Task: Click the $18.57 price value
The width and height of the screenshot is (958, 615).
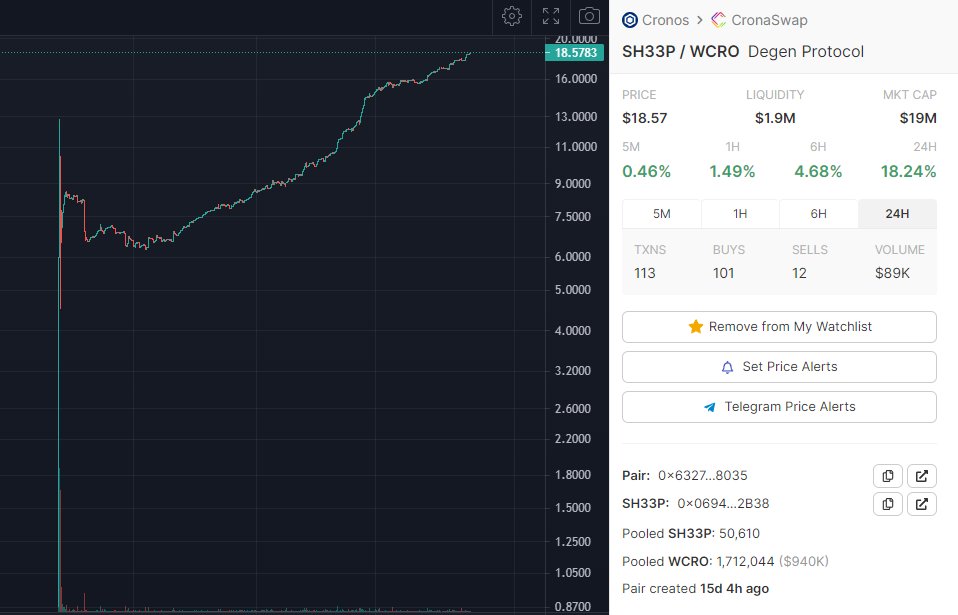Action: coord(645,118)
